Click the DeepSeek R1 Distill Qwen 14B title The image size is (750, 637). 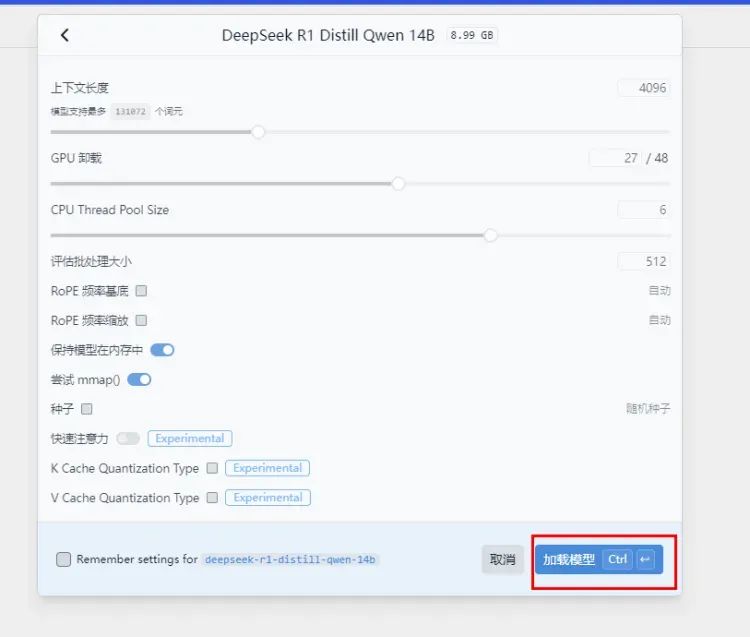click(328, 35)
